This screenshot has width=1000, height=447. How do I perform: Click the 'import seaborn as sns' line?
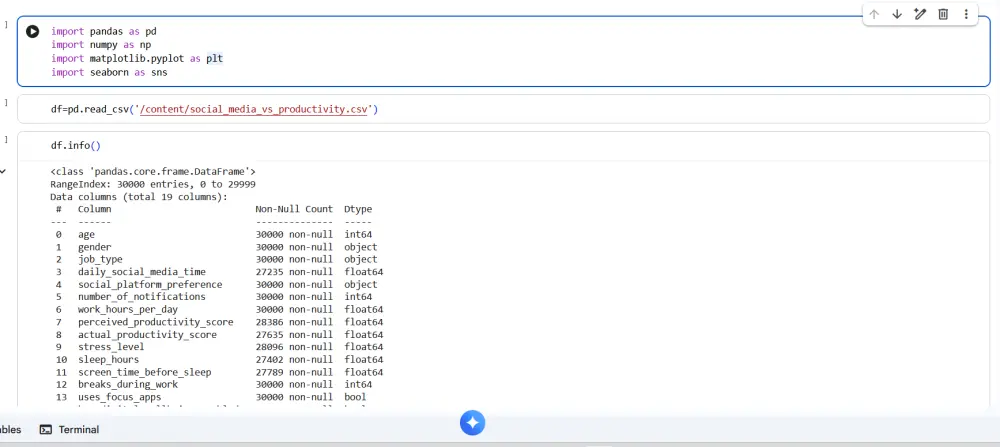(x=109, y=73)
